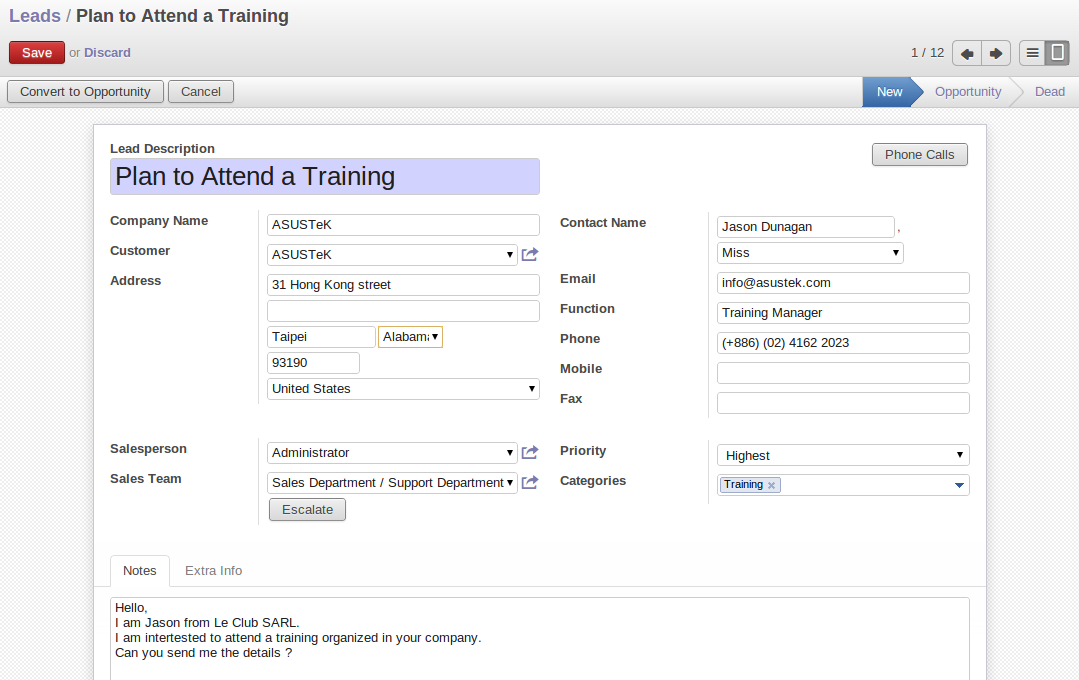Go to next lead record arrow
1079x680 pixels.
tap(996, 53)
